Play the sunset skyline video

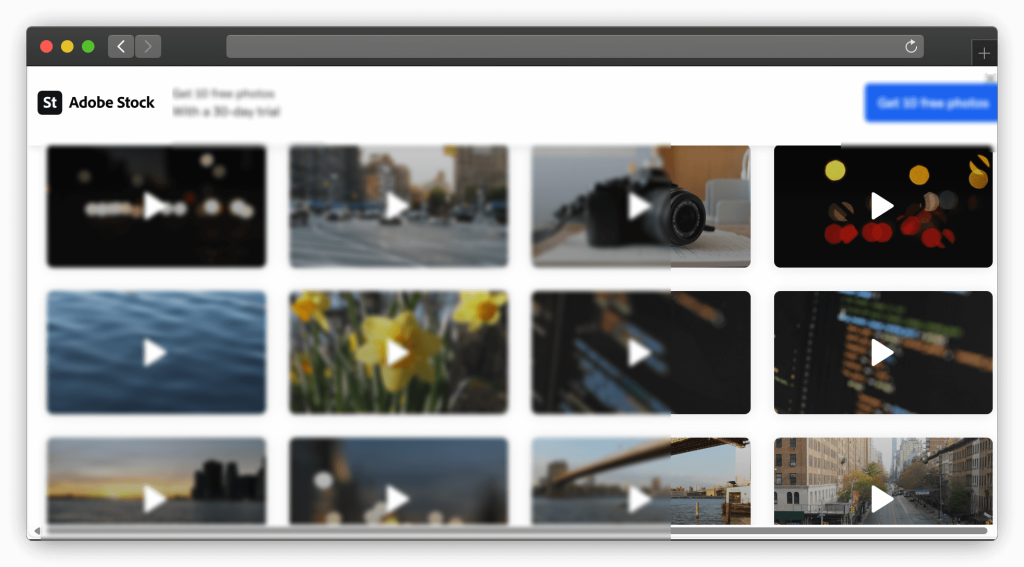(x=155, y=498)
